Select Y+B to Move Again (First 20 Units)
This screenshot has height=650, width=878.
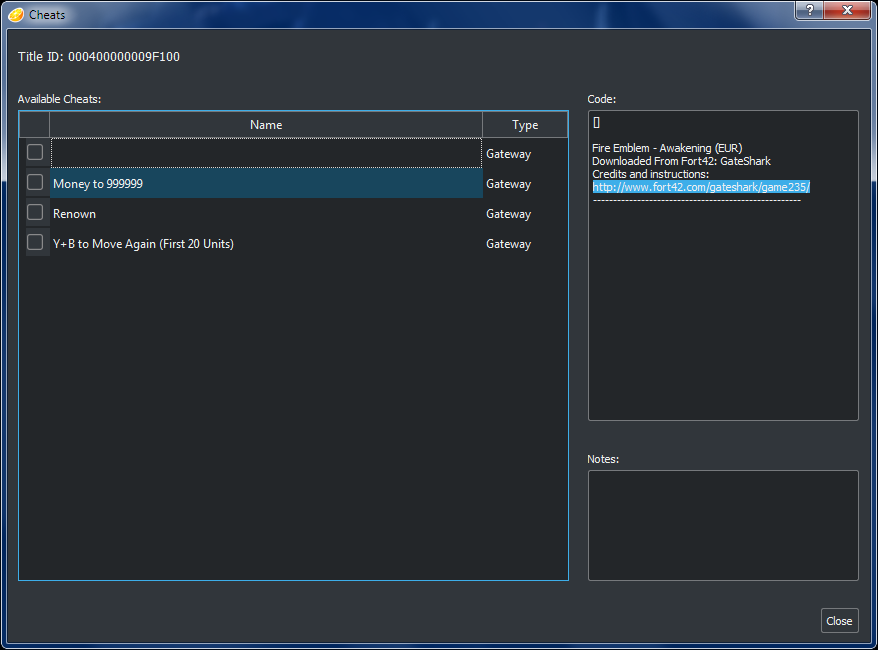pyautogui.click(x=143, y=244)
